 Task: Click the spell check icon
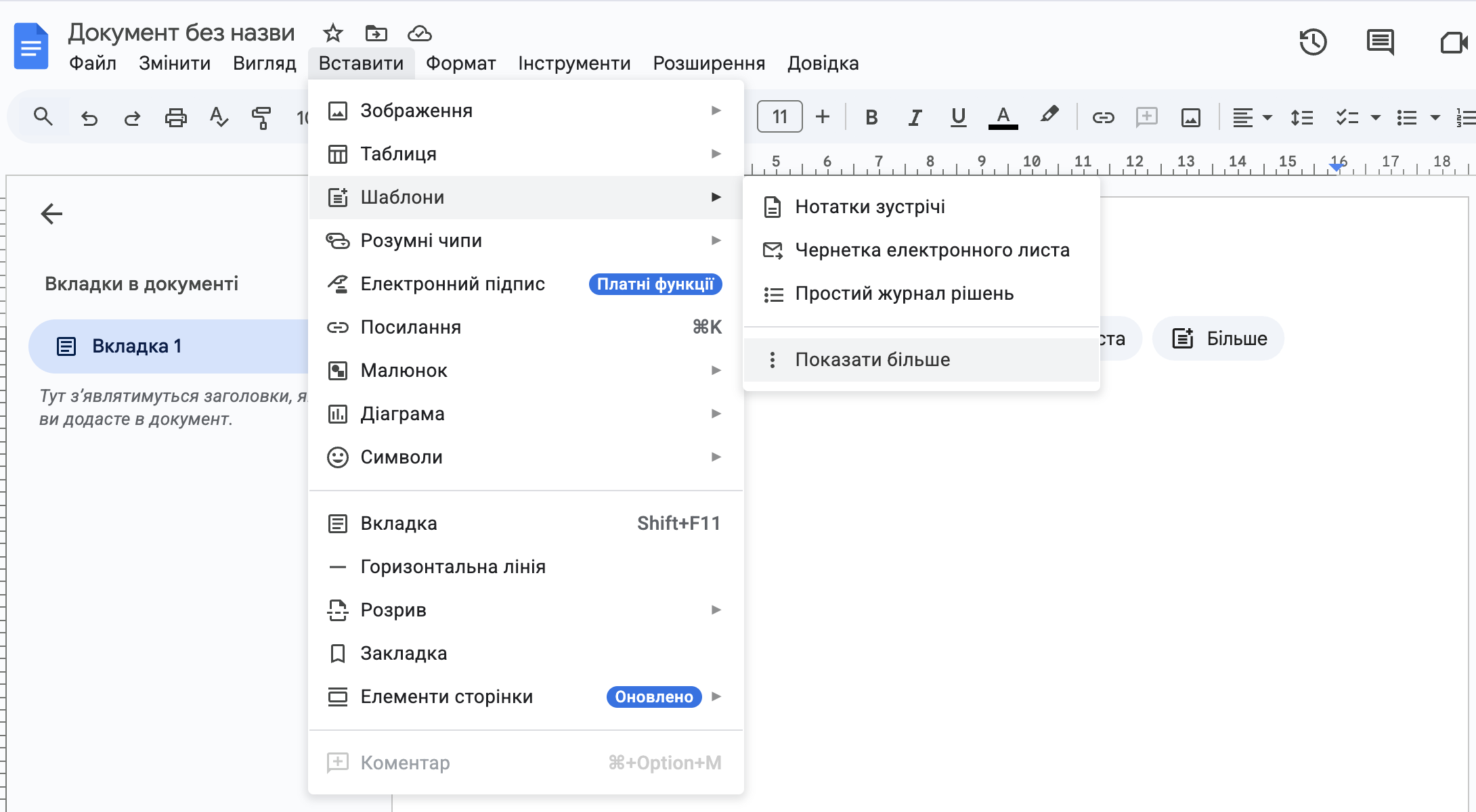click(x=218, y=118)
